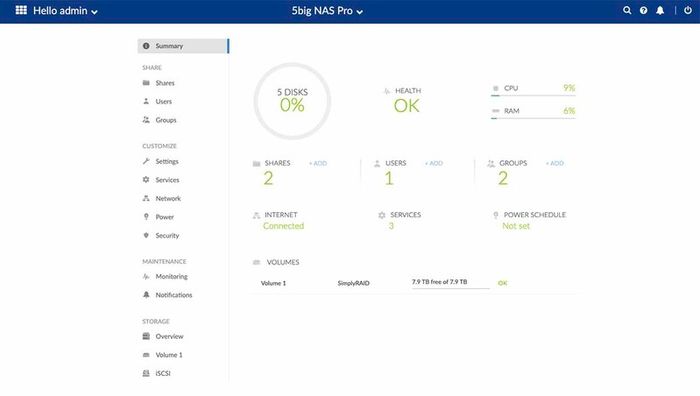The height and width of the screenshot is (396, 700).
Task: Click the RAM usage bar
Action: point(533,118)
